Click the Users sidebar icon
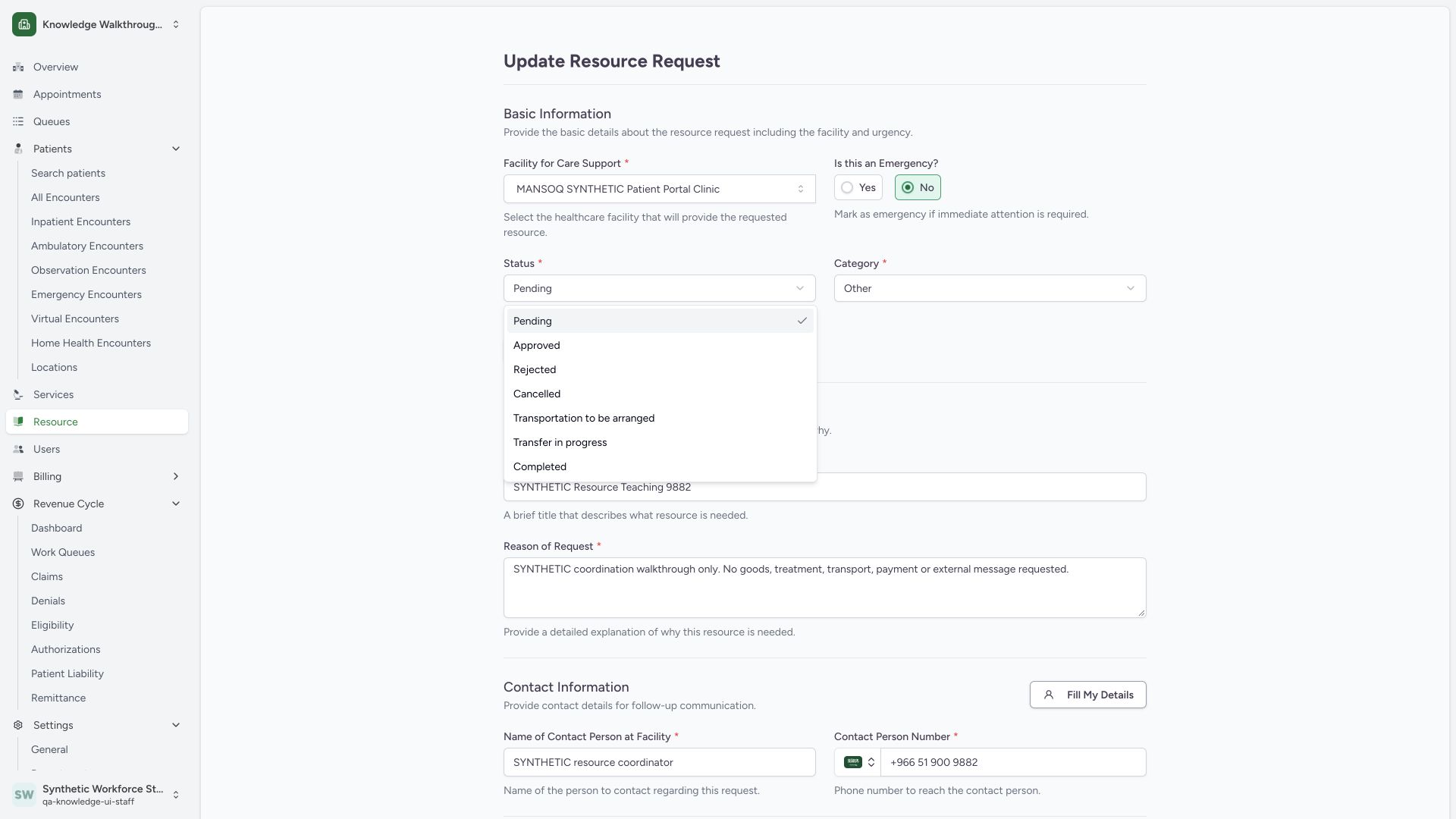This screenshot has width=1456, height=819. (x=18, y=449)
